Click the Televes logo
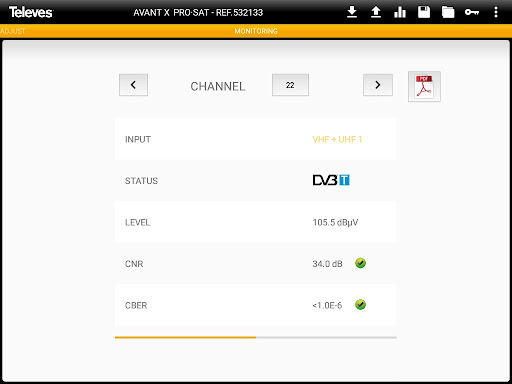The height and width of the screenshot is (384, 512). tap(30, 12)
